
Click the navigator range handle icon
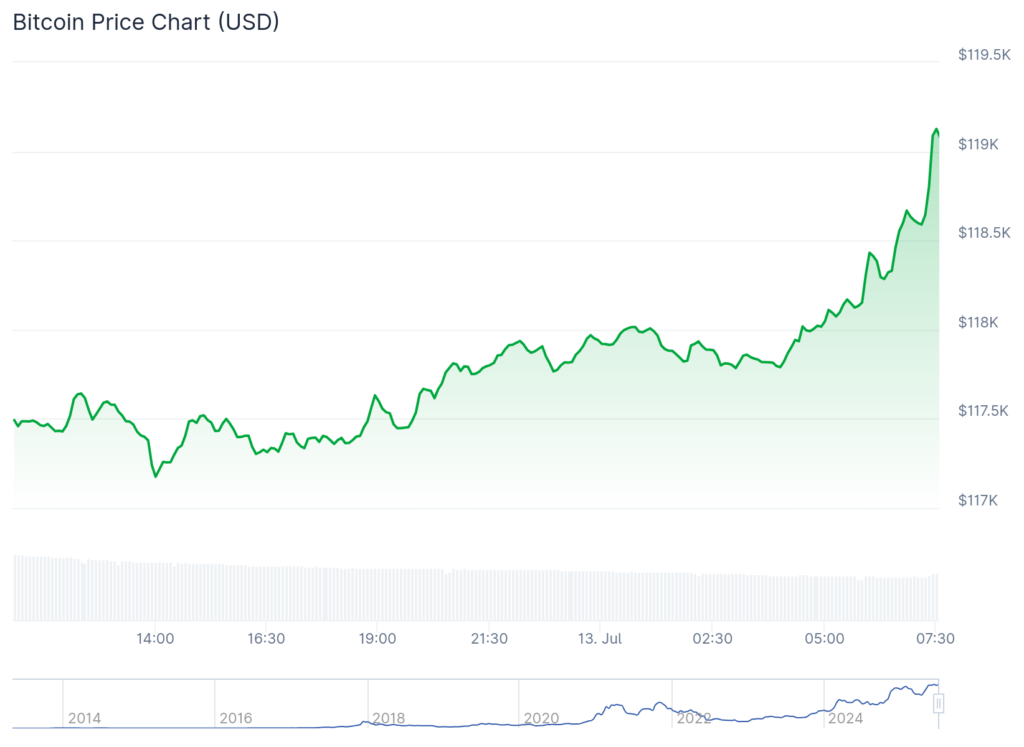938,704
